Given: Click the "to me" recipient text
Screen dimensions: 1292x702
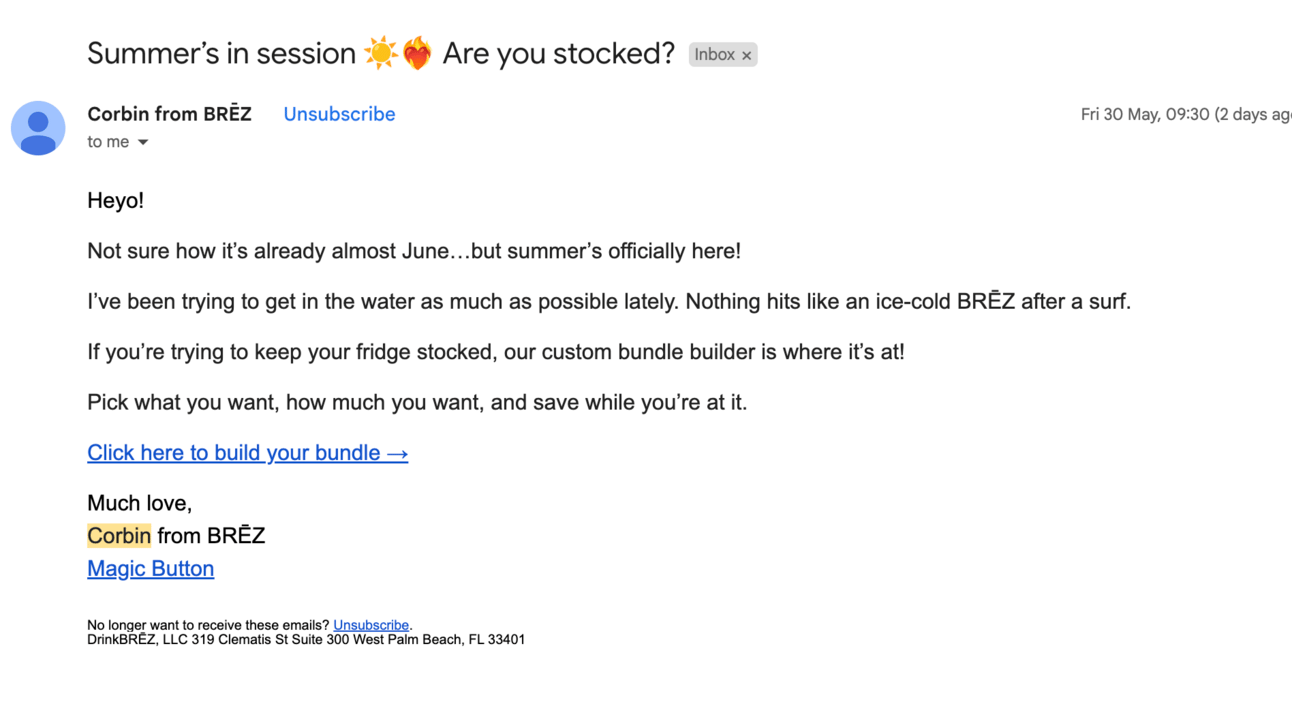Looking at the screenshot, I should pos(108,142).
